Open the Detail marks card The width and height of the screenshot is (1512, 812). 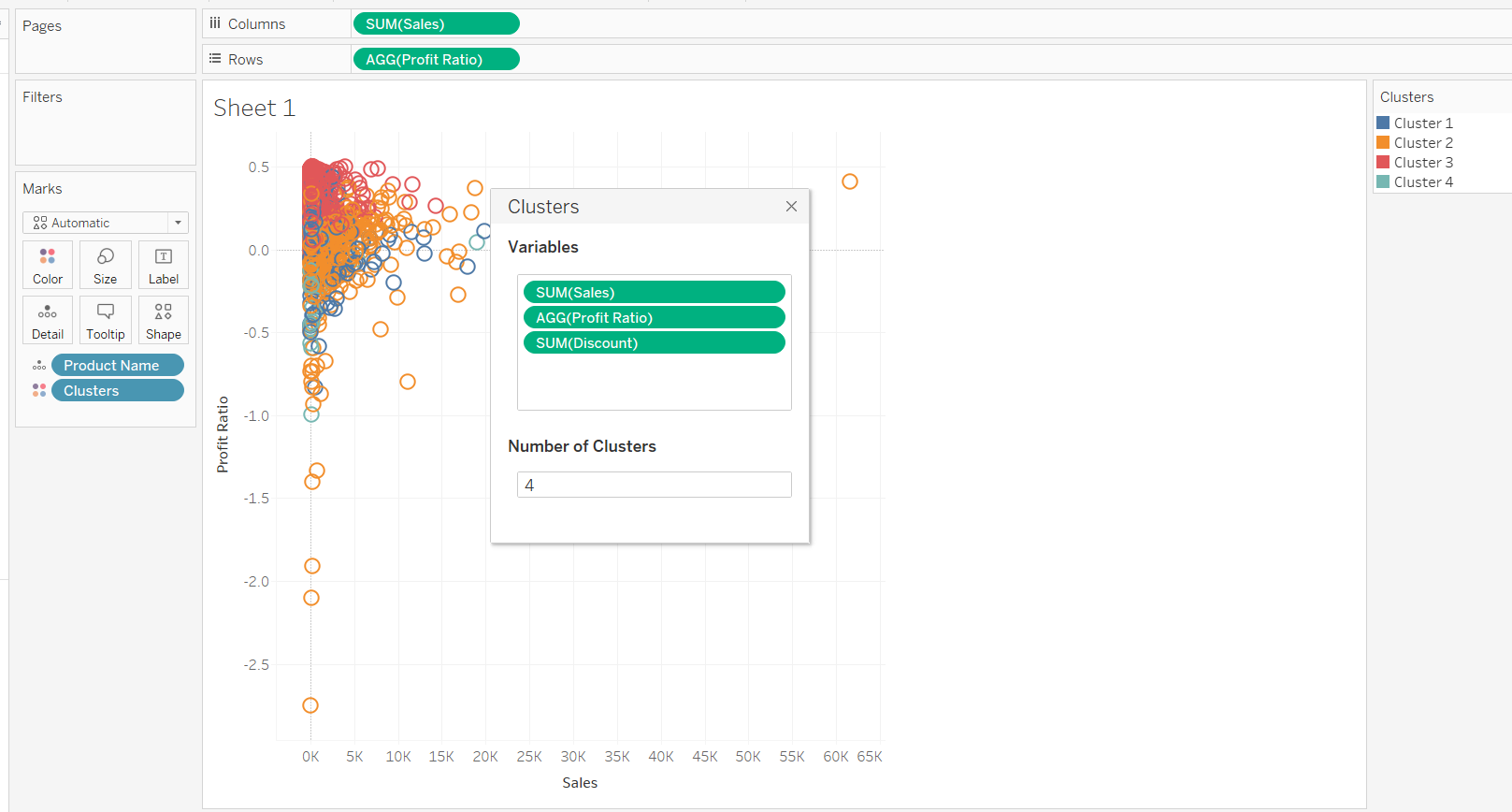[x=48, y=320]
